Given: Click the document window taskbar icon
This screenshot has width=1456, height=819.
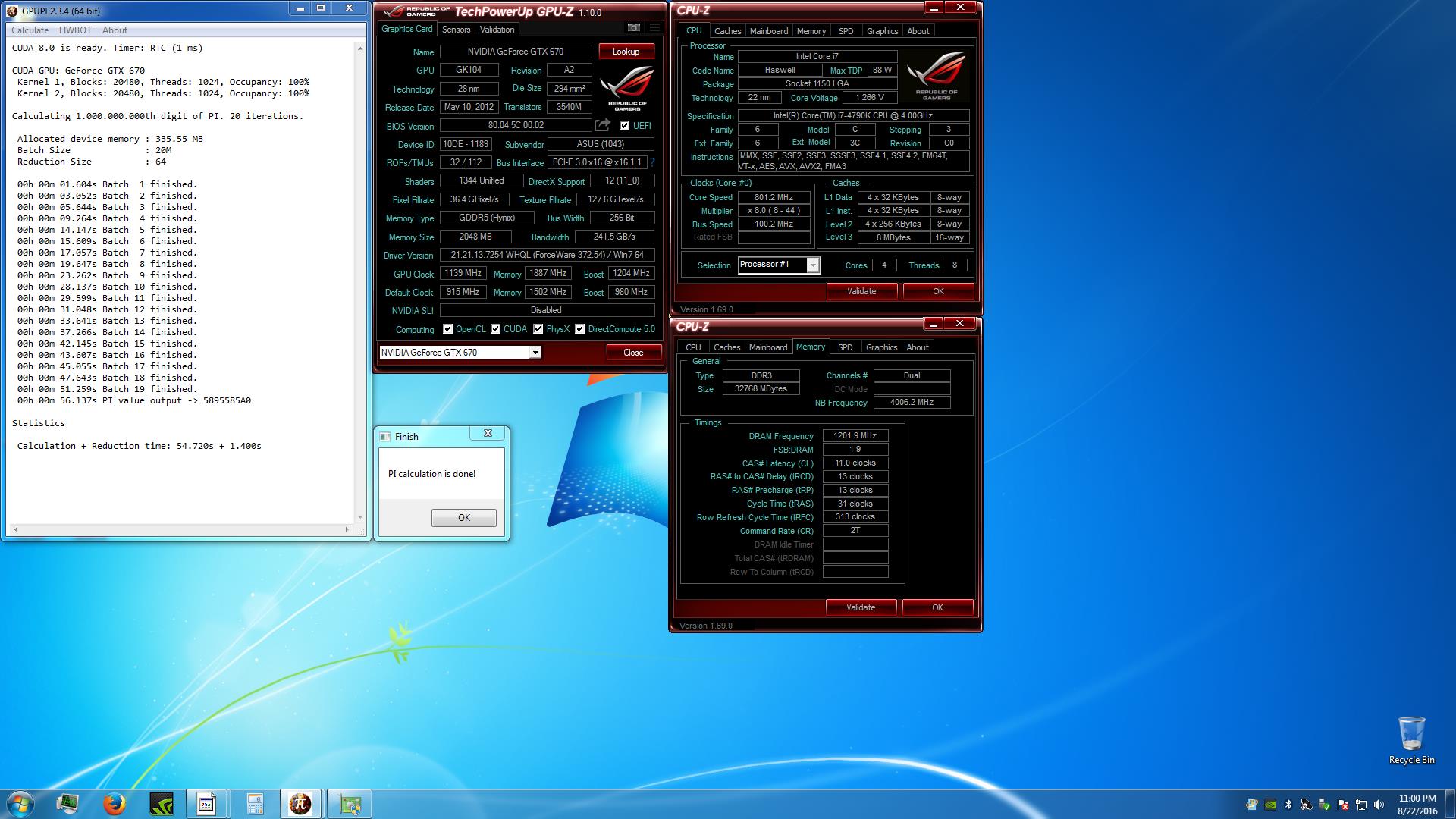Looking at the screenshot, I should [x=207, y=804].
